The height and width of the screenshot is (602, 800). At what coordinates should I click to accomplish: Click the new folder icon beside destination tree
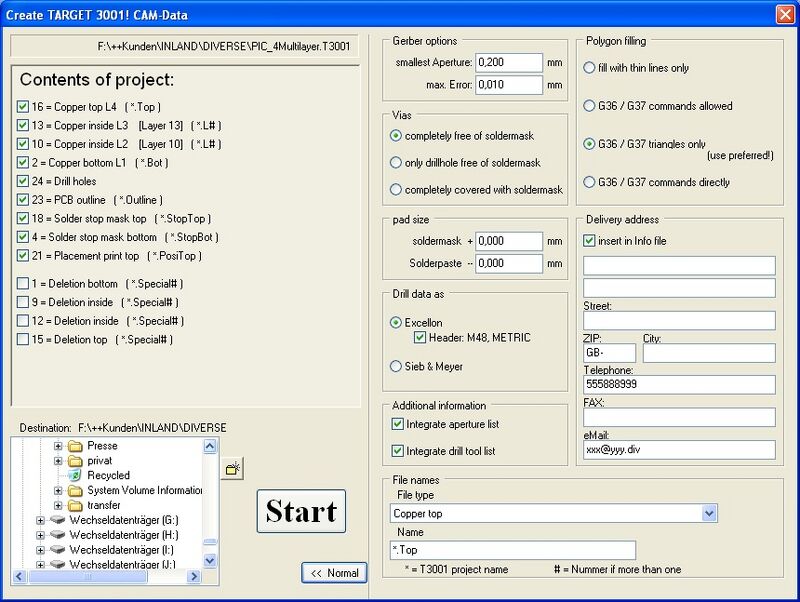coord(233,468)
